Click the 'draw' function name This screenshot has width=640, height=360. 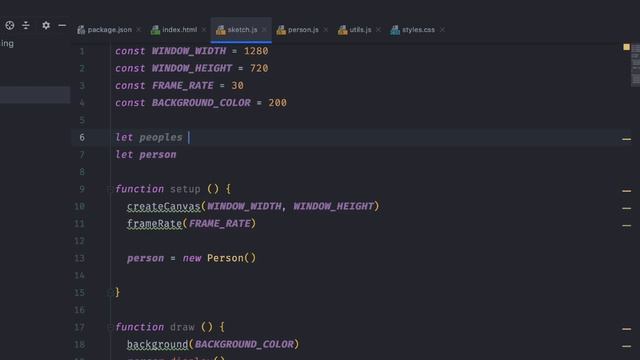182,327
